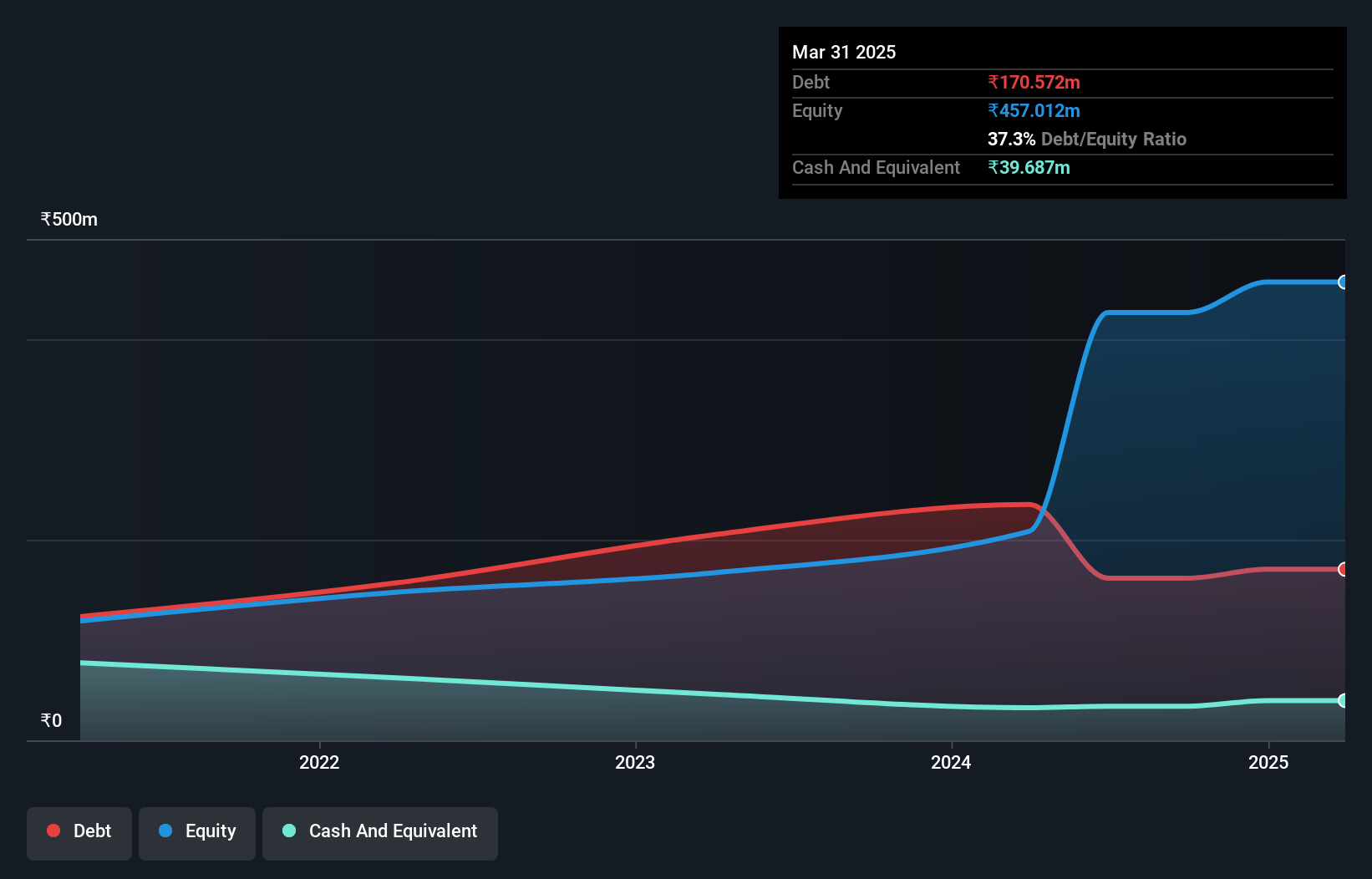
Task: Toggle the Equity series off
Action: point(196,832)
